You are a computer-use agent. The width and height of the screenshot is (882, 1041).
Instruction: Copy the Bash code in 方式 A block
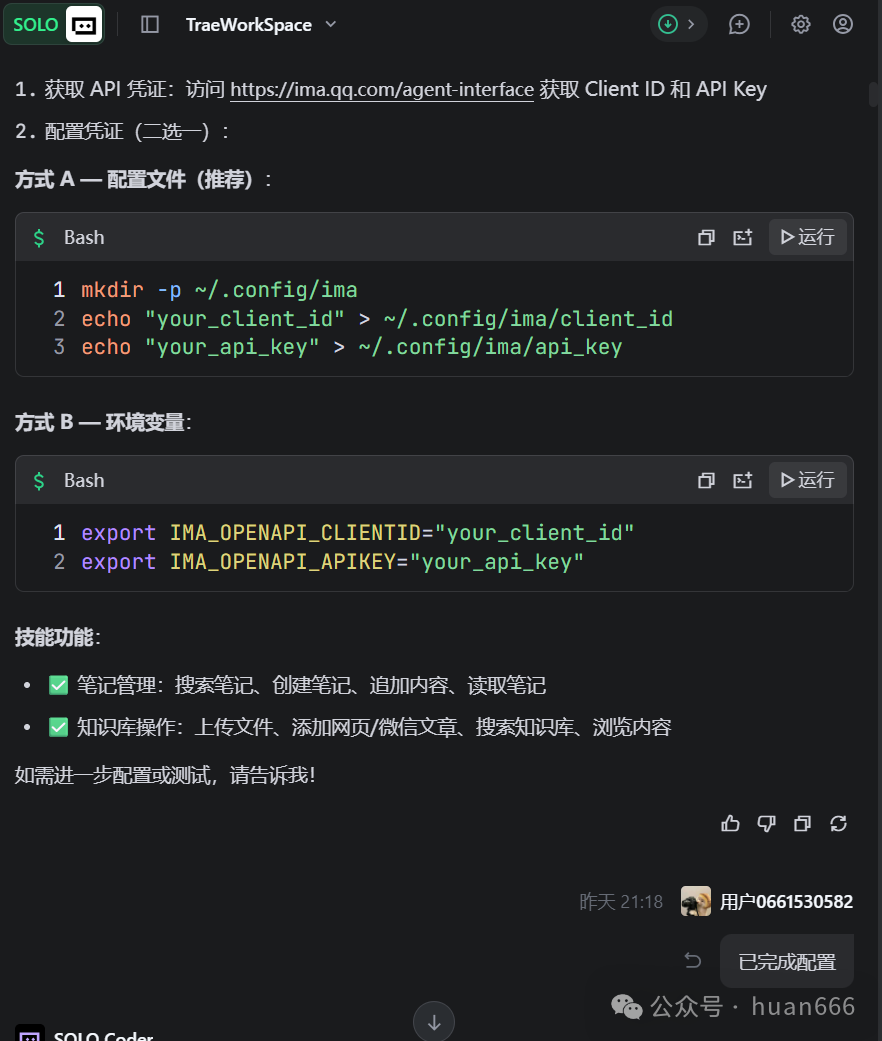(706, 237)
